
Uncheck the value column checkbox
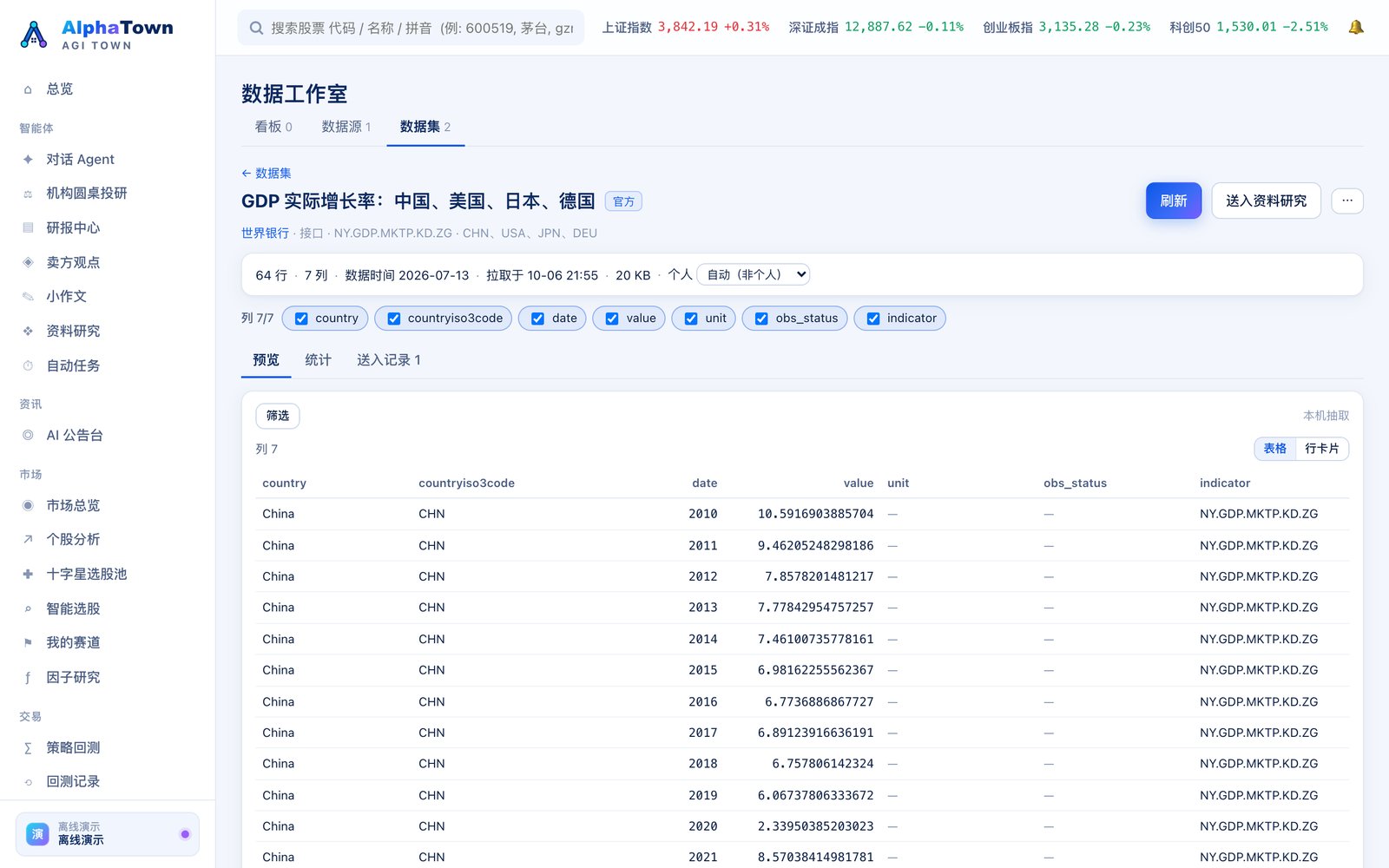pos(612,319)
